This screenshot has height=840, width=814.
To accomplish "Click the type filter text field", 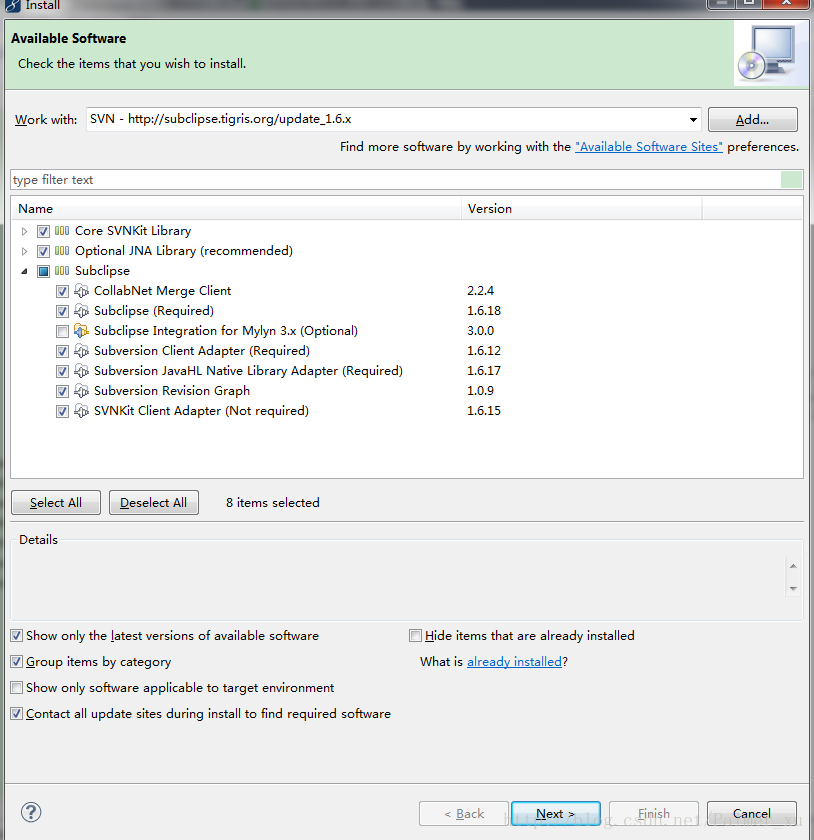I will [x=395, y=179].
